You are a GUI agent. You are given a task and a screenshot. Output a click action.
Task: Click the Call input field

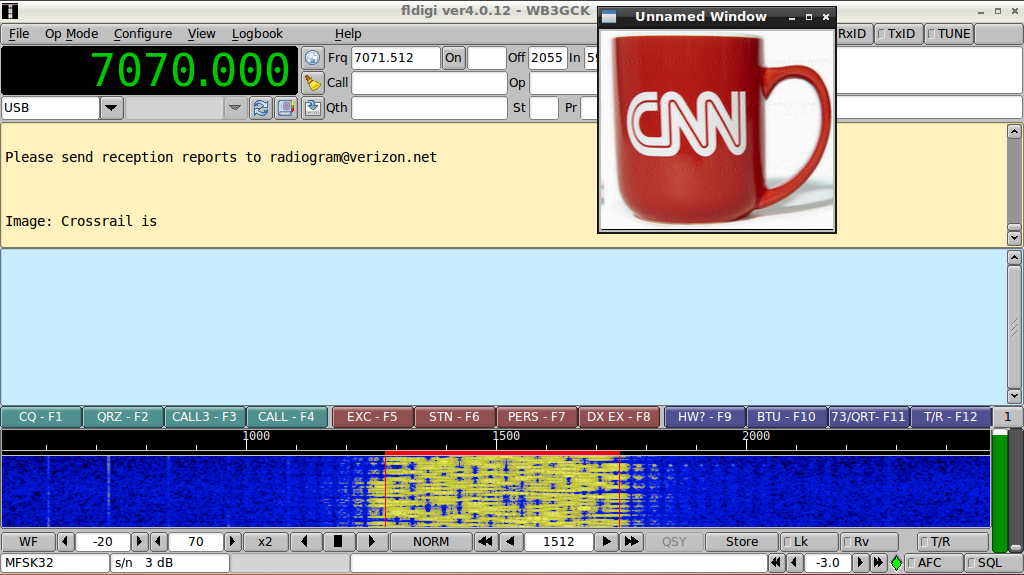429,82
